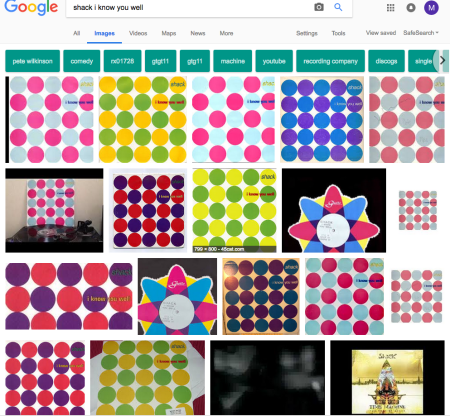Open yellow and green dots cover, top row
Screen dimensions: 450x416
(143, 119)
